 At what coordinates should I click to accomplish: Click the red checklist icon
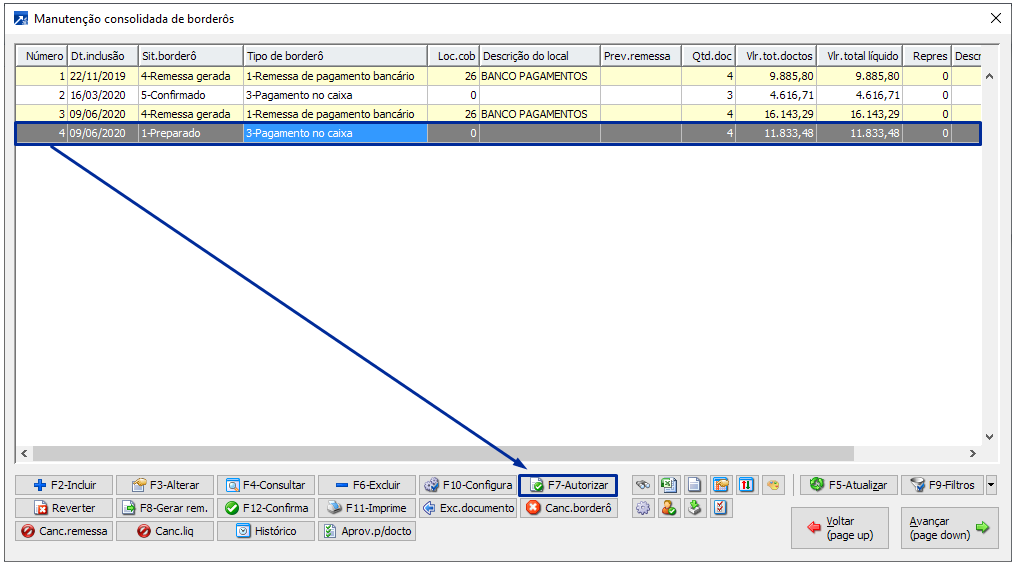(721, 508)
